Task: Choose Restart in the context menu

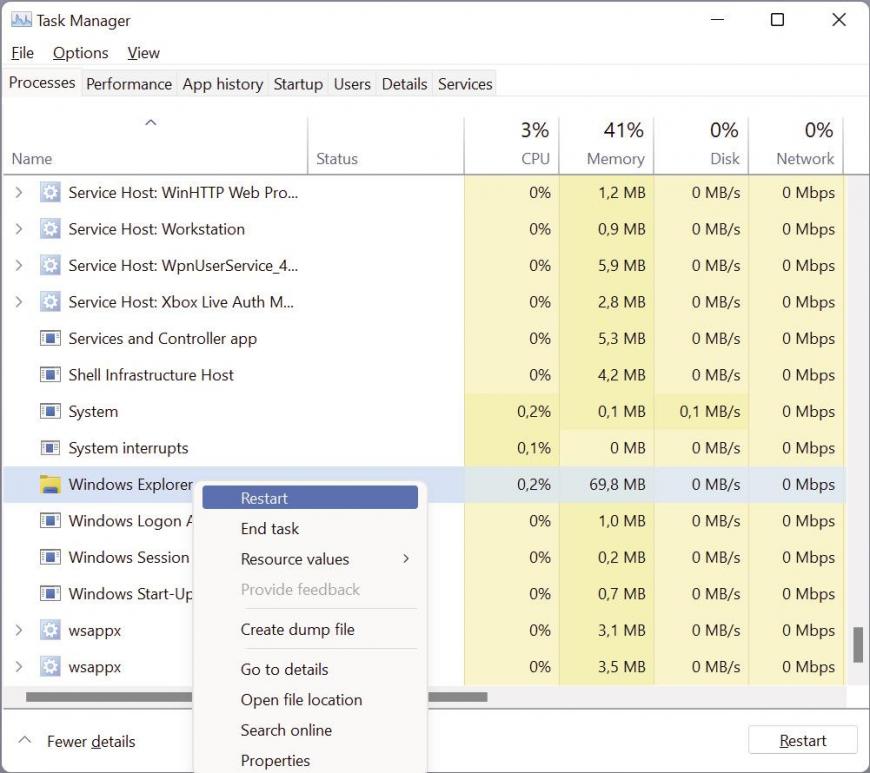Action: click(310, 498)
